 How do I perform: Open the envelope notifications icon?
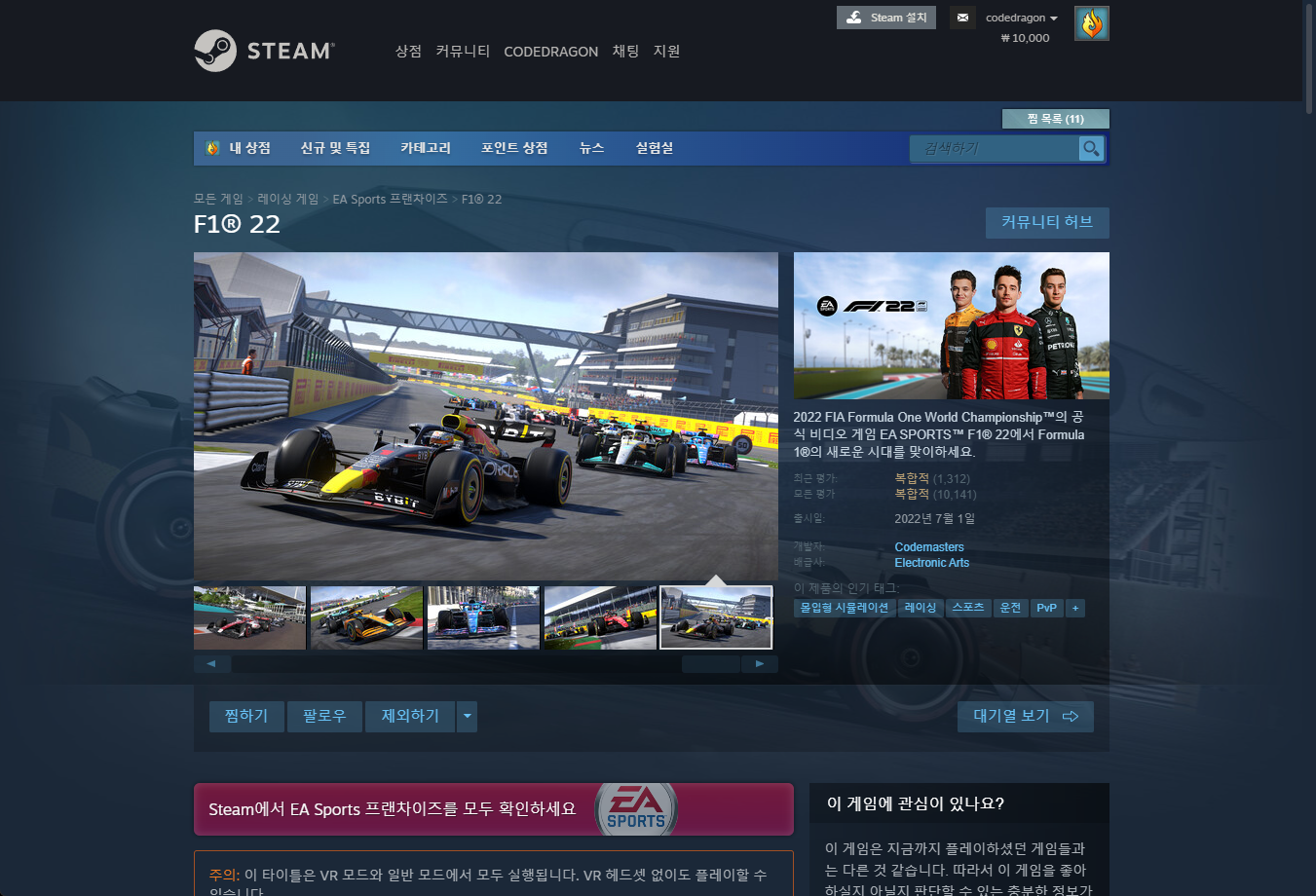point(962,18)
